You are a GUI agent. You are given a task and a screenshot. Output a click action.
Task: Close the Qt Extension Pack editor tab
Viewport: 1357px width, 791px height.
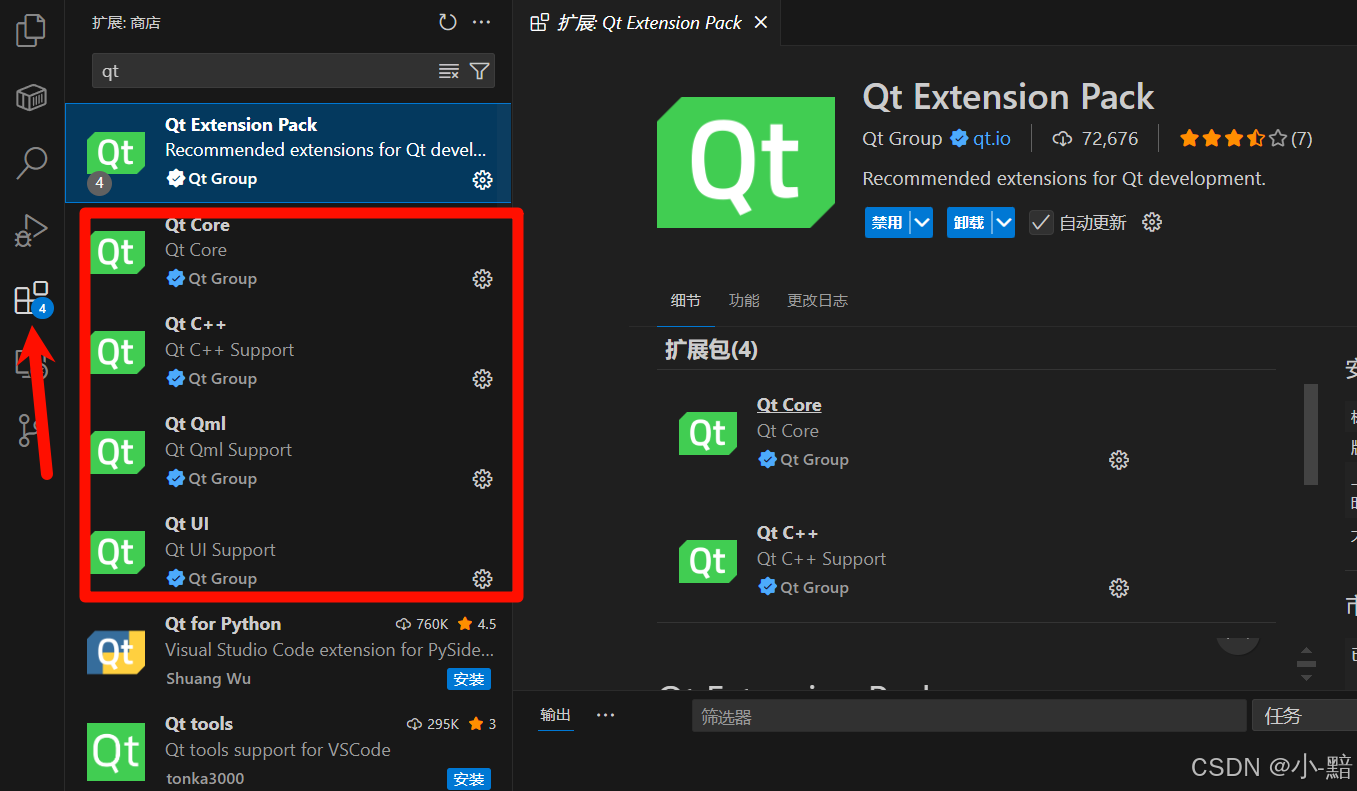761,22
